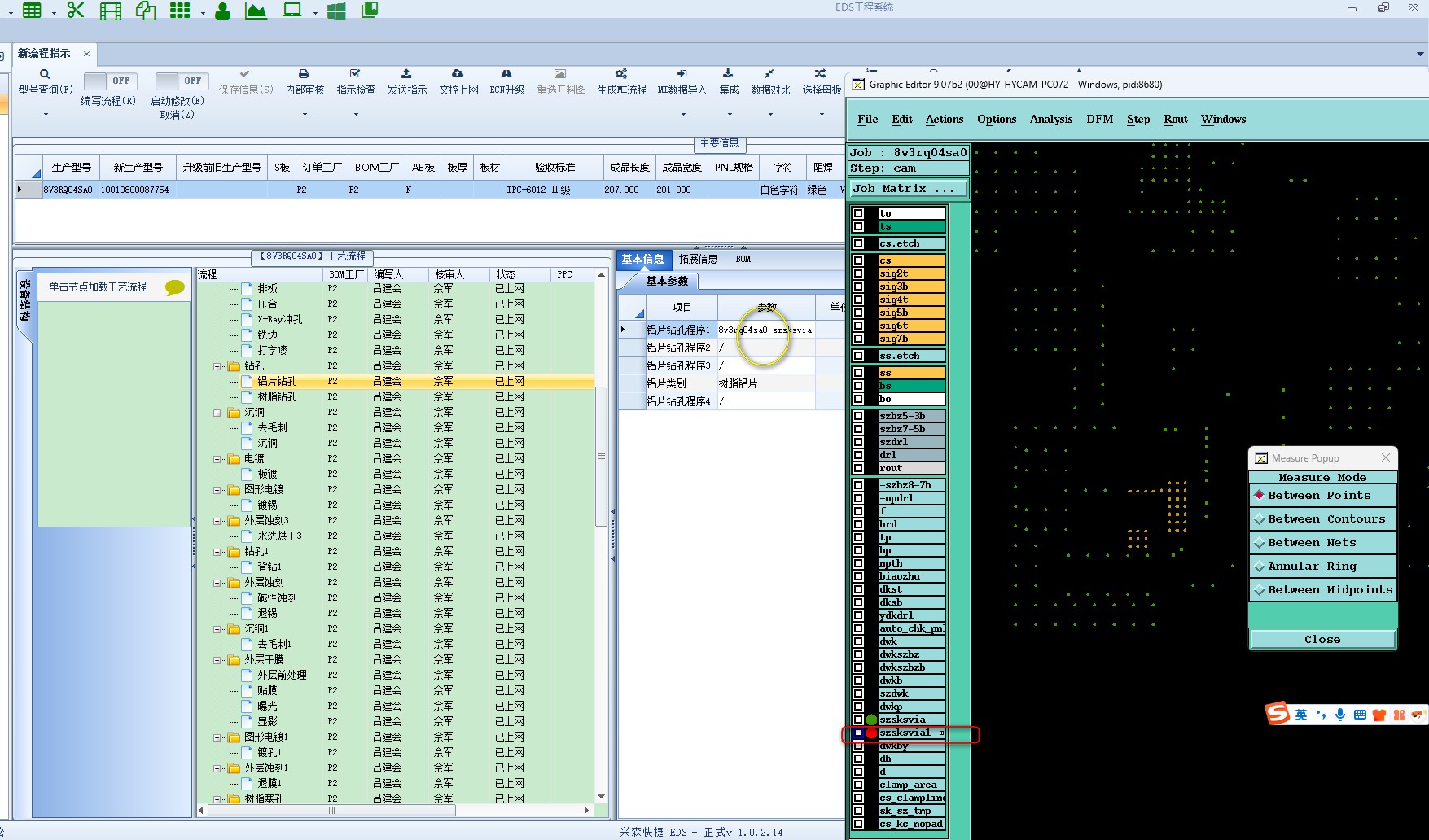Run 指示检查 check icon
1429x840 pixels.
pos(355,73)
